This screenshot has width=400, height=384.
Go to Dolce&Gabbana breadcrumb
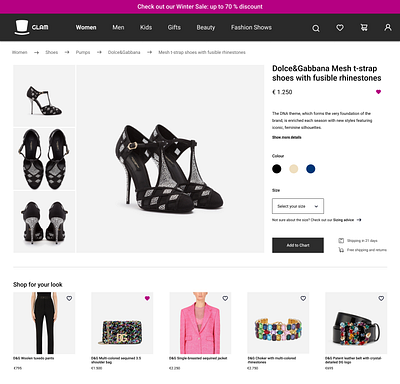(124, 52)
